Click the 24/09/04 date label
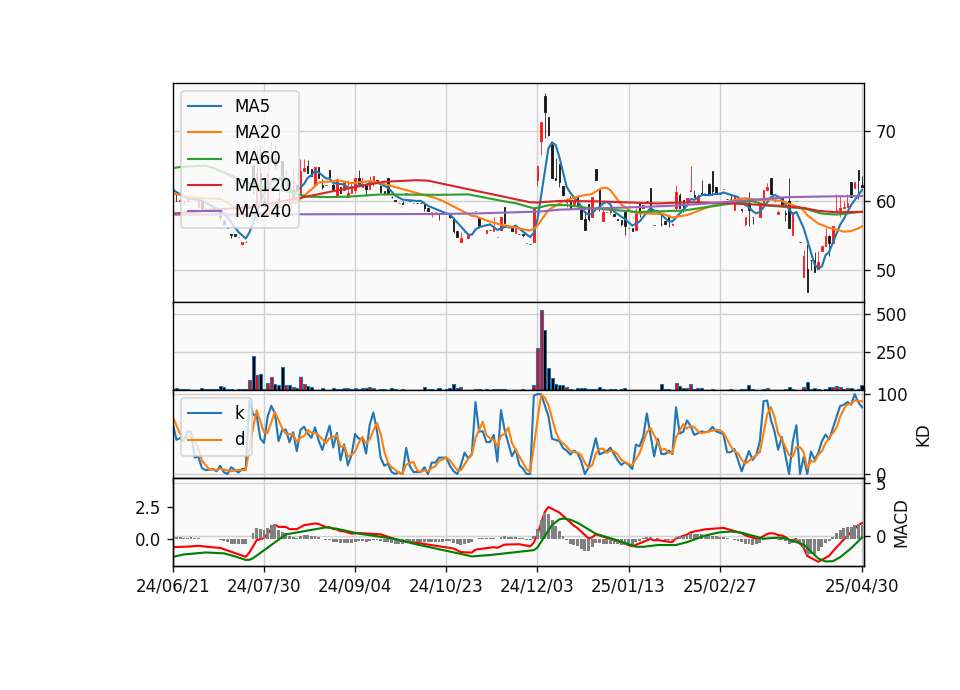The height and width of the screenshot is (690, 960). [354, 586]
